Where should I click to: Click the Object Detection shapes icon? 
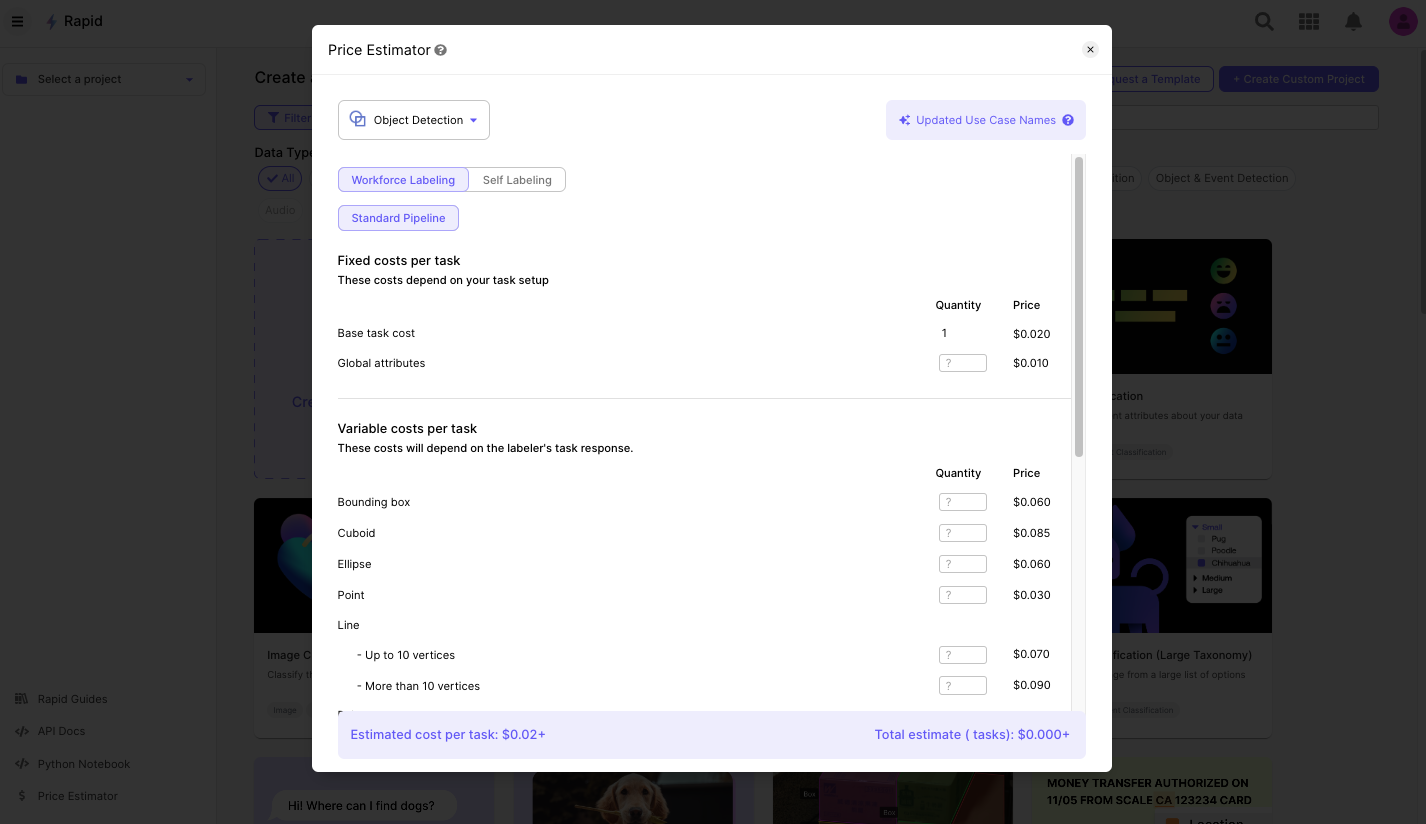(x=357, y=119)
